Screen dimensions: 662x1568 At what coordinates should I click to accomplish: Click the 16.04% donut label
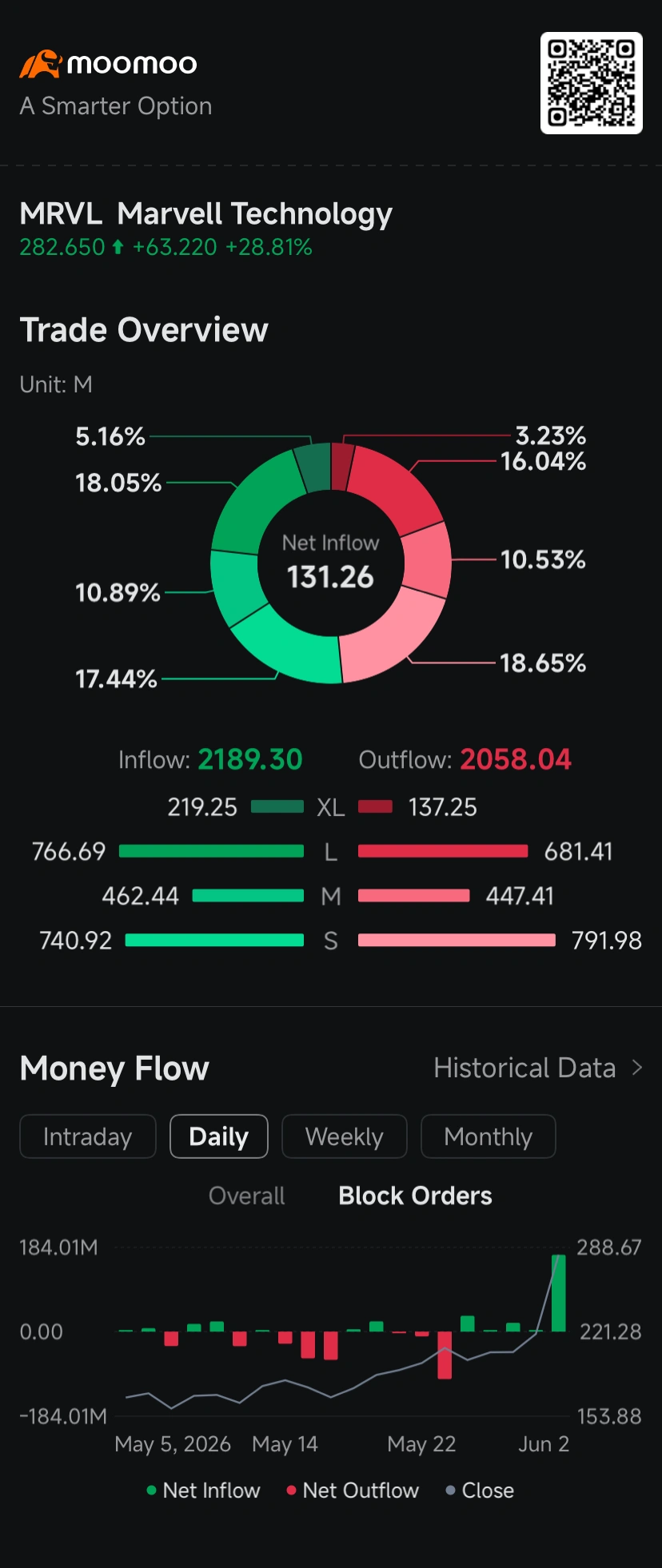click(544, 461)
